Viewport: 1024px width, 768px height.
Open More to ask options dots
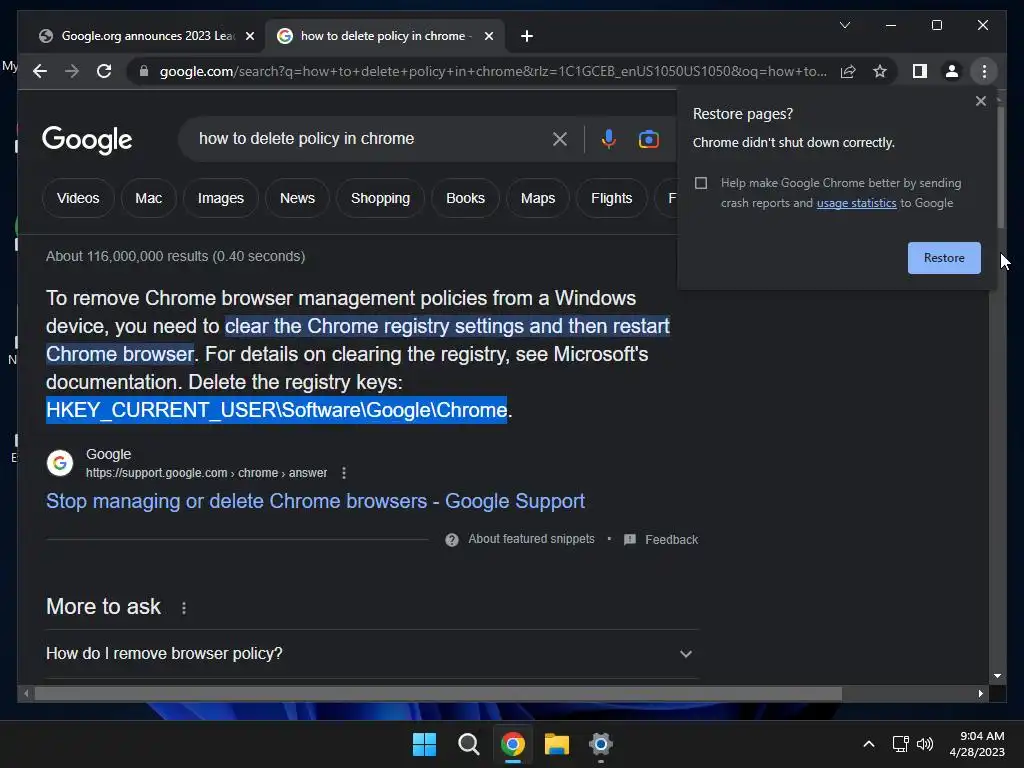pyautogui.click(x=184, y=608)
